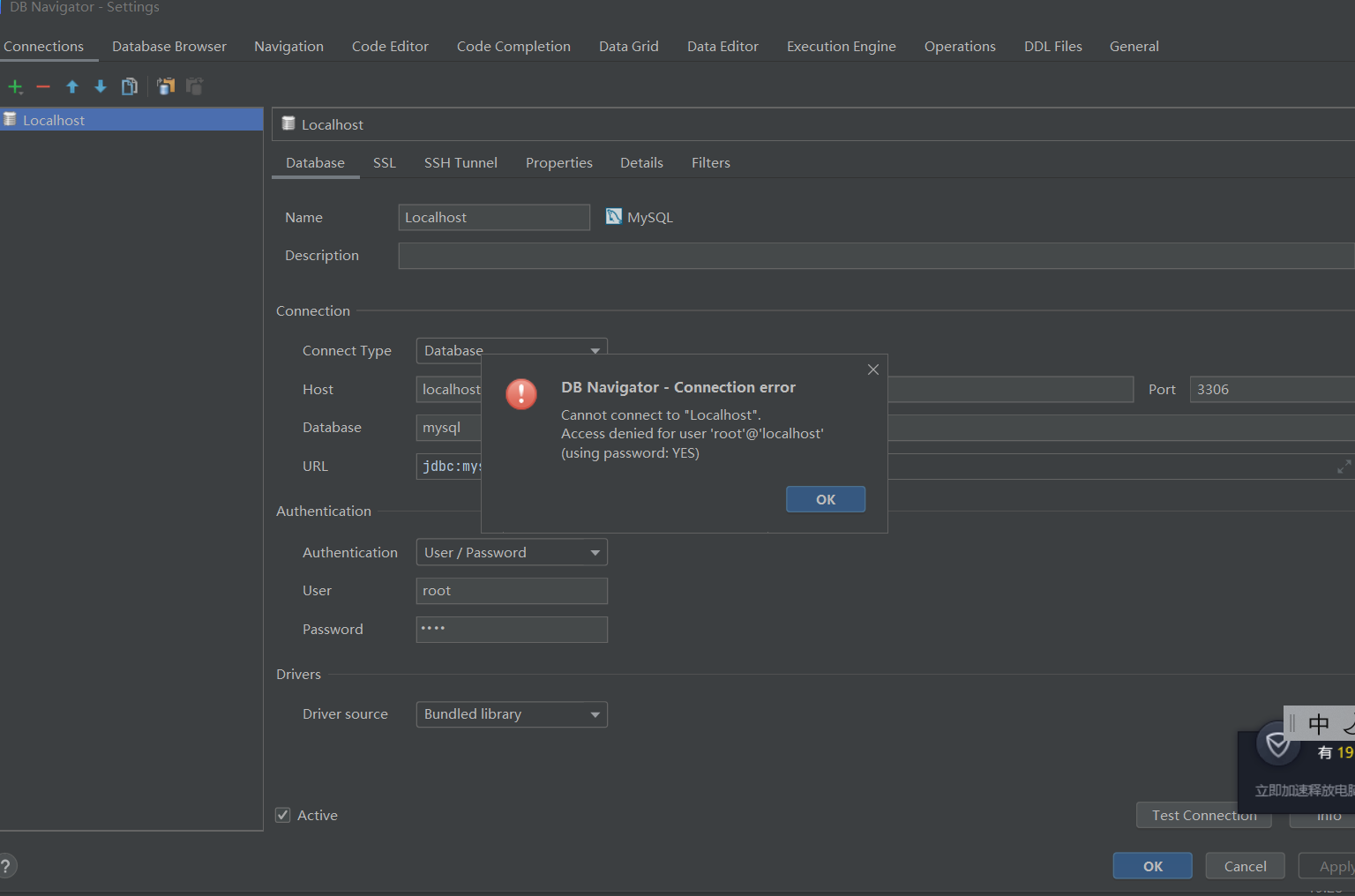Image resolution: width=1355 pixels, height=896 pixels.
Task: Click the copy connection to clipboard icon
Action: click(x=166, y=86)
